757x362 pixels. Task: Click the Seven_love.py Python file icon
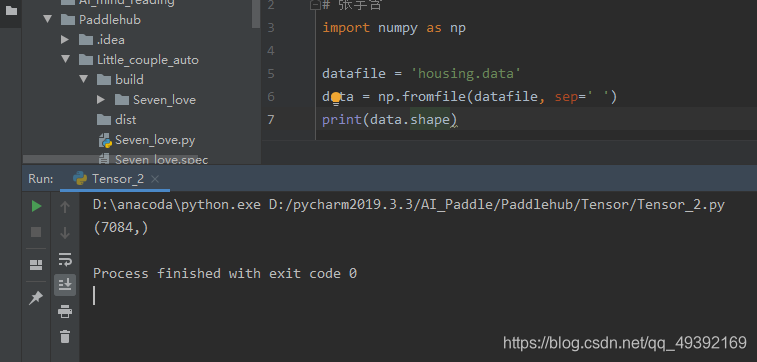coord(105,140)
